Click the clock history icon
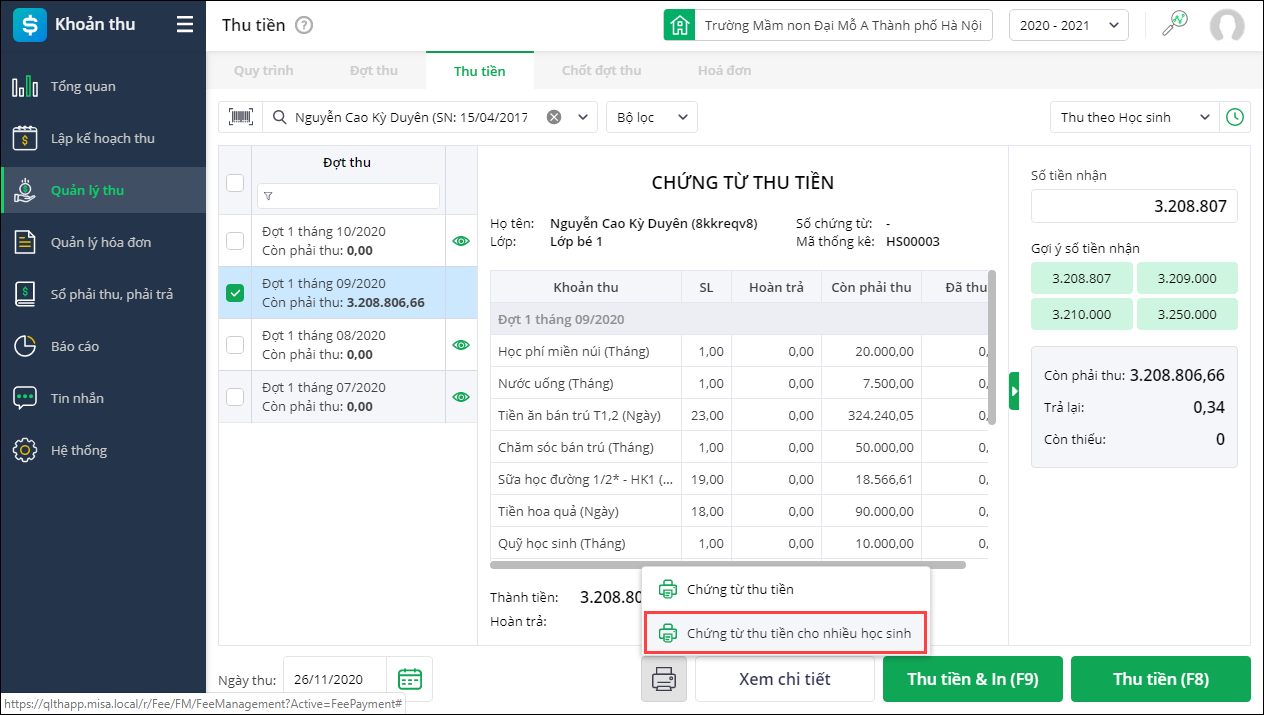This screenshot has height=715, width=1264. pos(1236,117)
